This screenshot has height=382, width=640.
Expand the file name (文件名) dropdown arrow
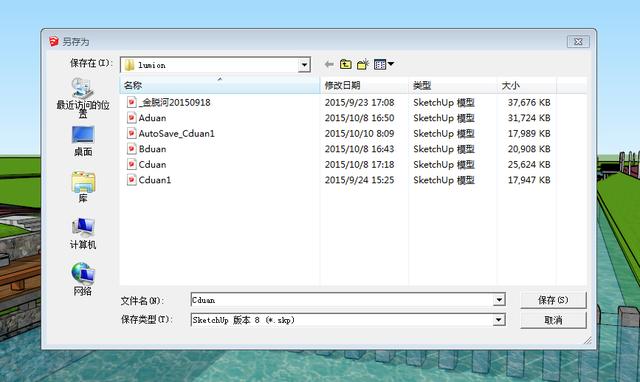coord(499,300)
